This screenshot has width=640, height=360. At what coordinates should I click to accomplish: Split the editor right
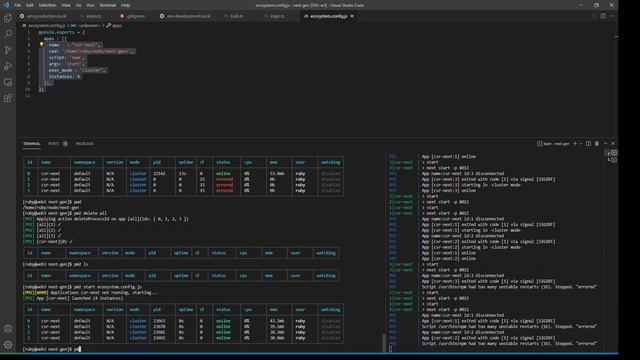(x=603, y=16)
